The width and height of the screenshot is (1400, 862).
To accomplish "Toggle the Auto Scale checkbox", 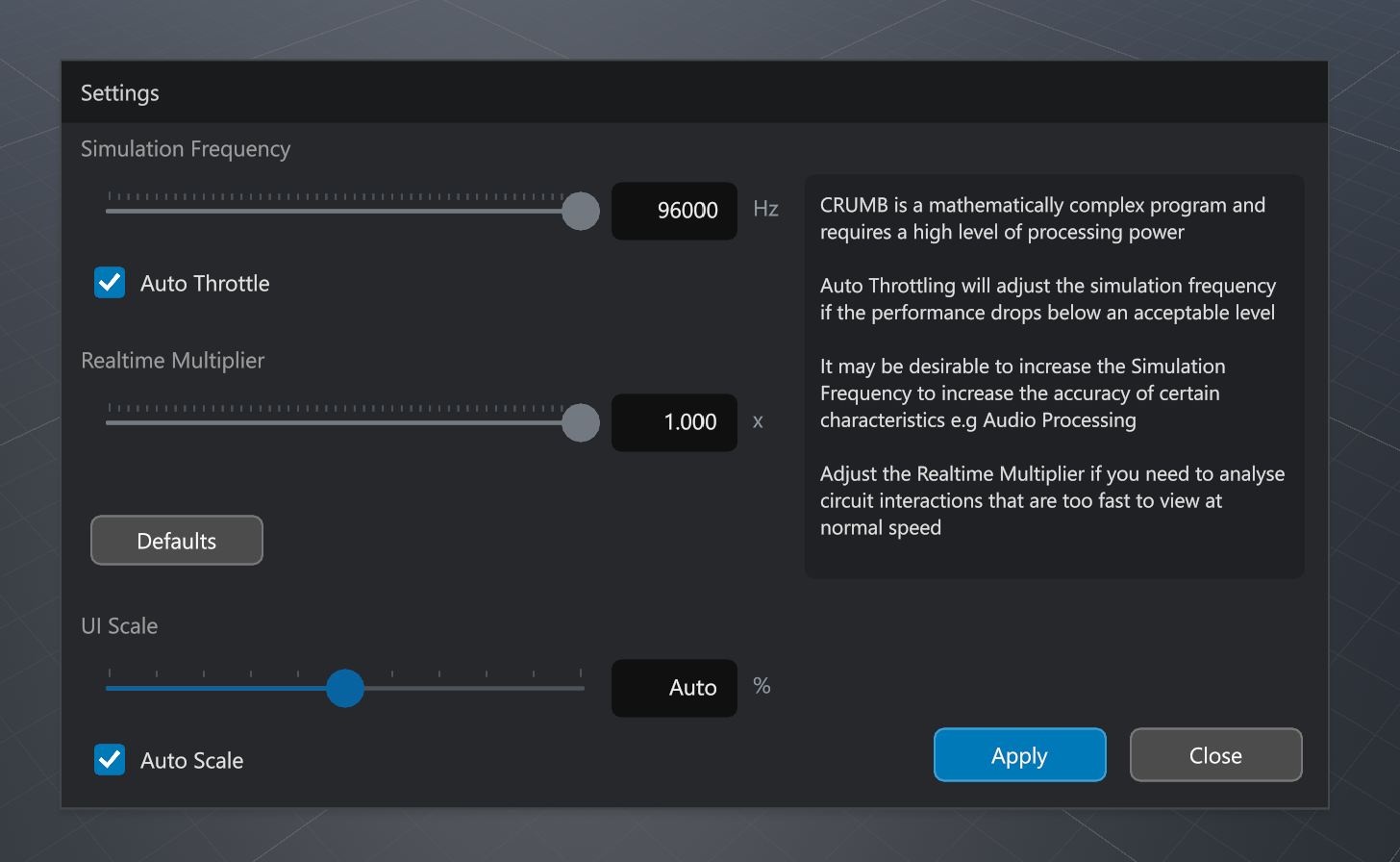I will tap(109, 759).
